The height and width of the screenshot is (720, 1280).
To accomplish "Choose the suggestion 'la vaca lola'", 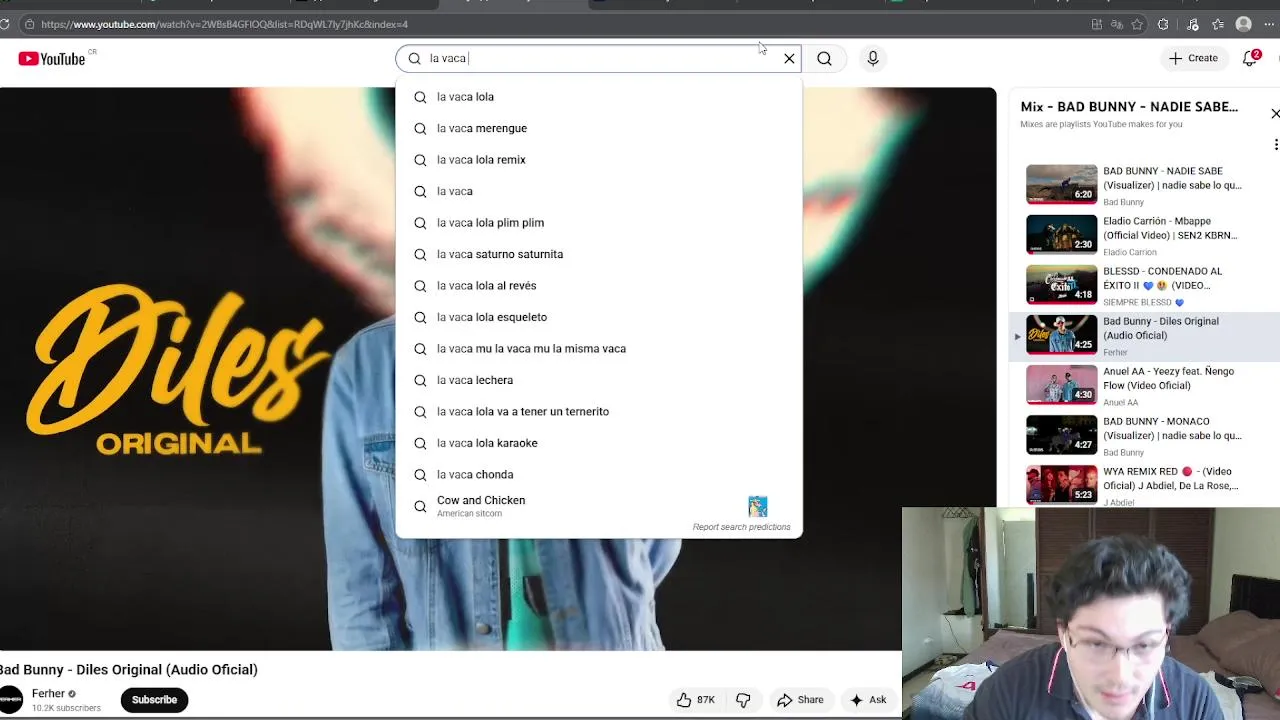I will point(599,97).
